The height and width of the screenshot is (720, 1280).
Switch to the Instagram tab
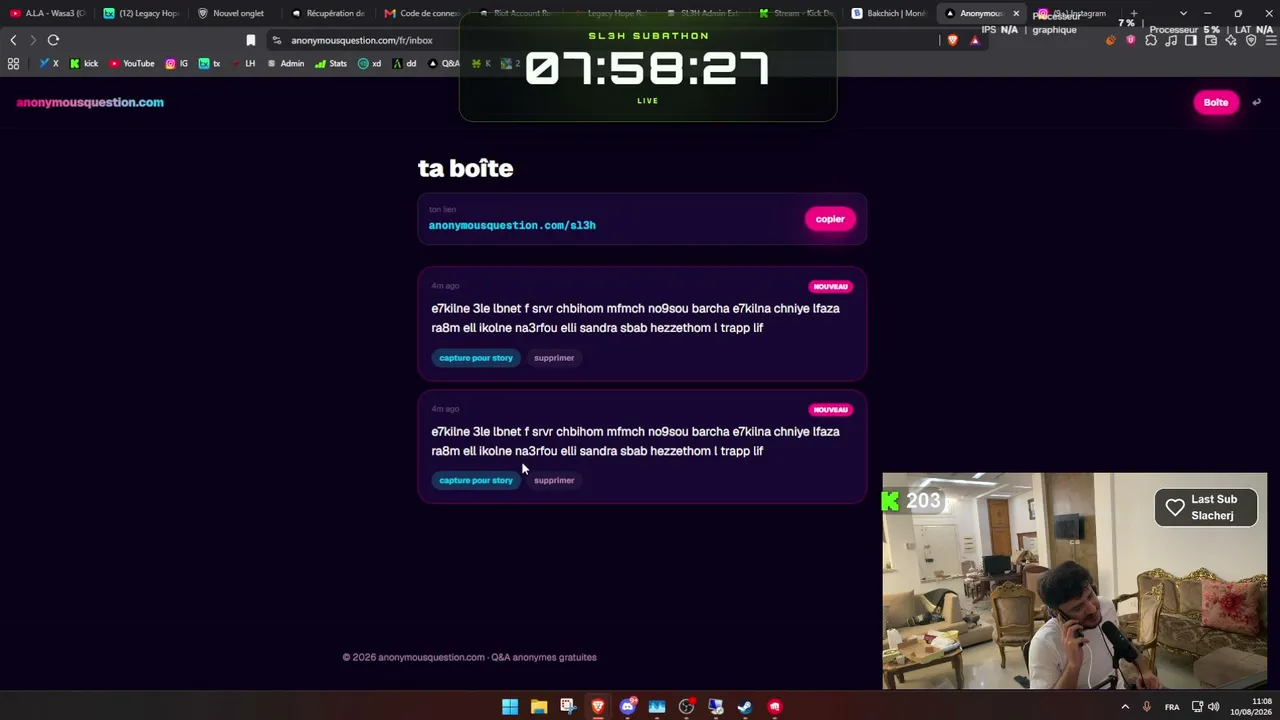pos(1075,13)
